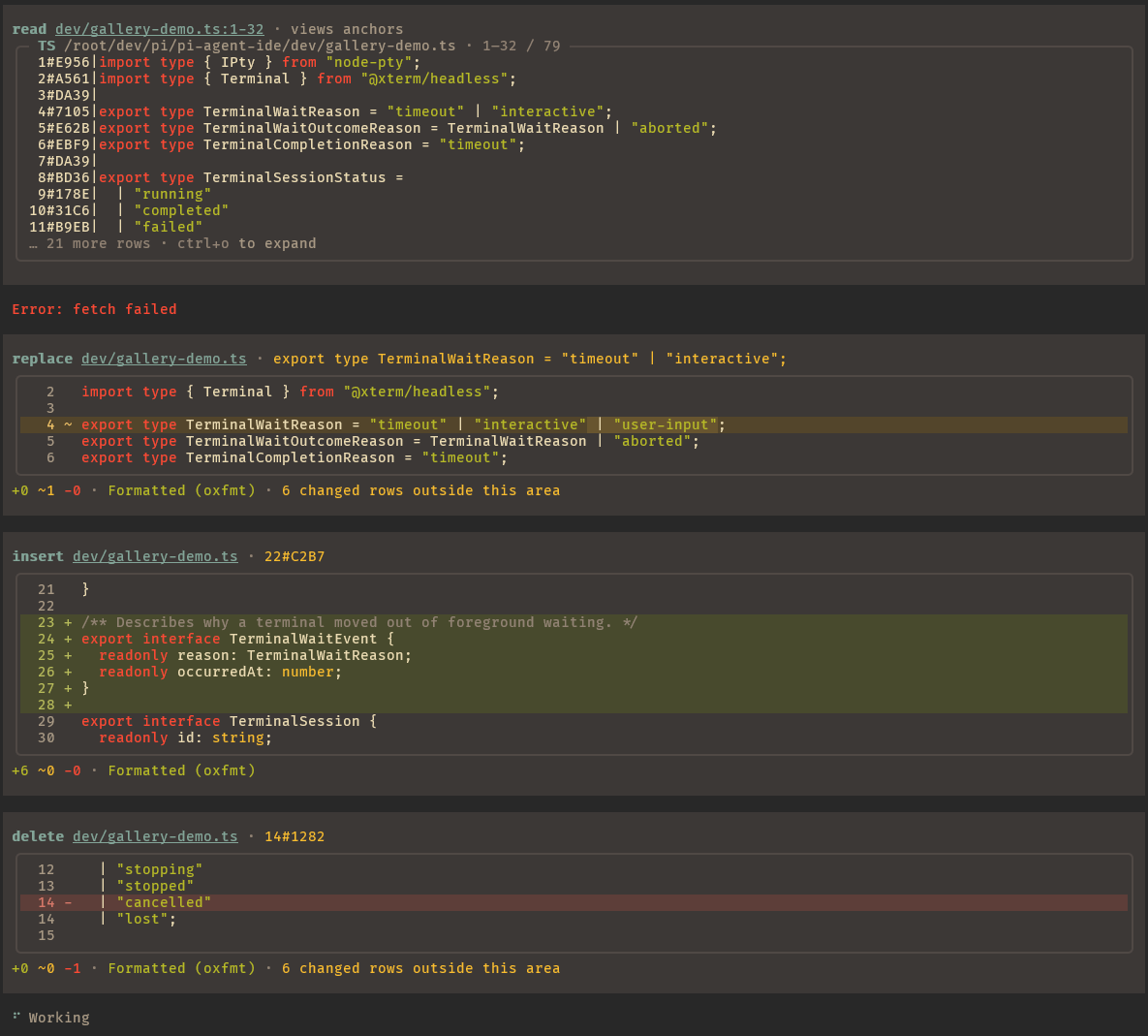Click the 'views anchors' text

click(347, 29)
